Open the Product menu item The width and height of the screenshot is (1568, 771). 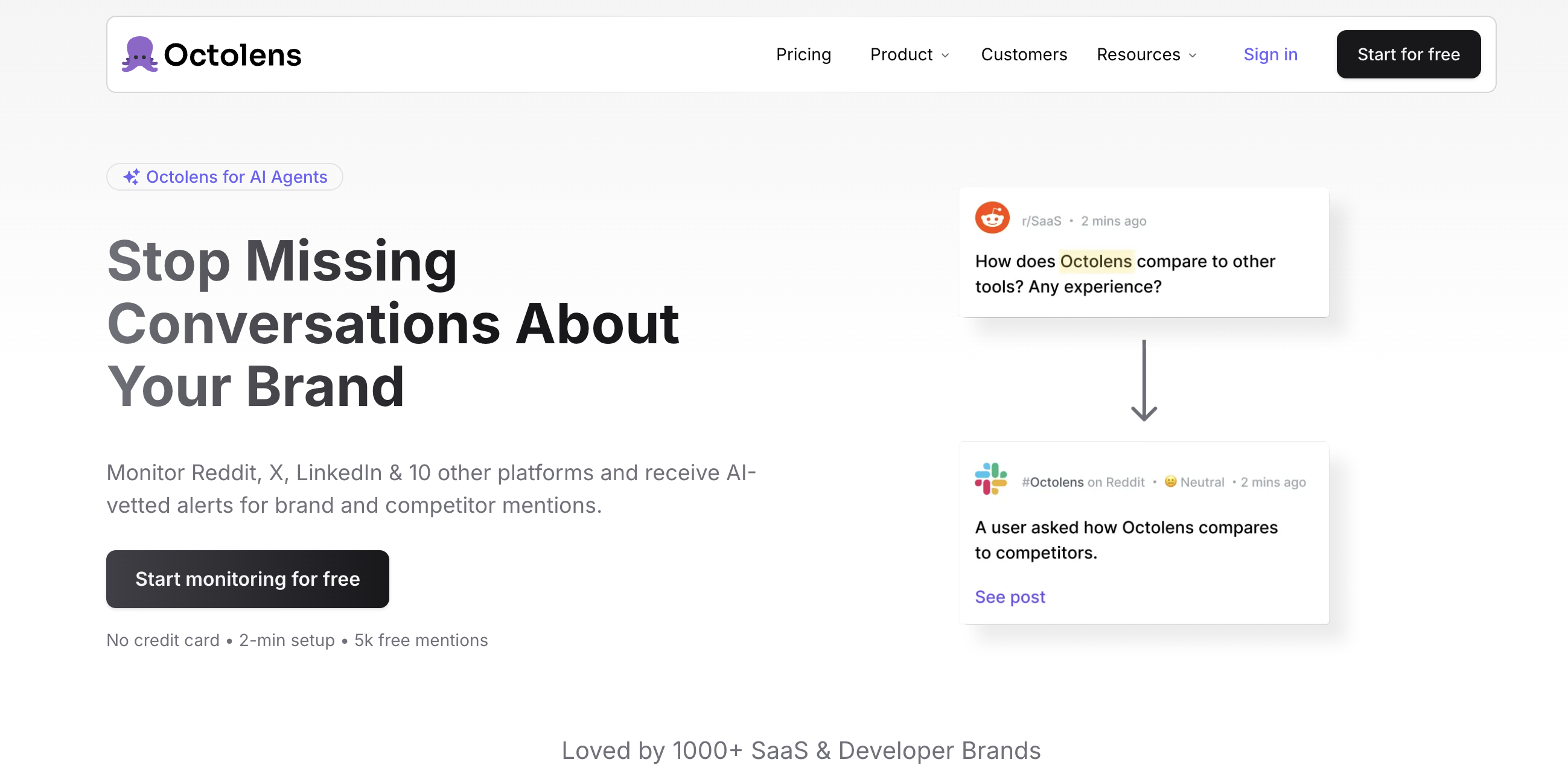tap(901, 55)
